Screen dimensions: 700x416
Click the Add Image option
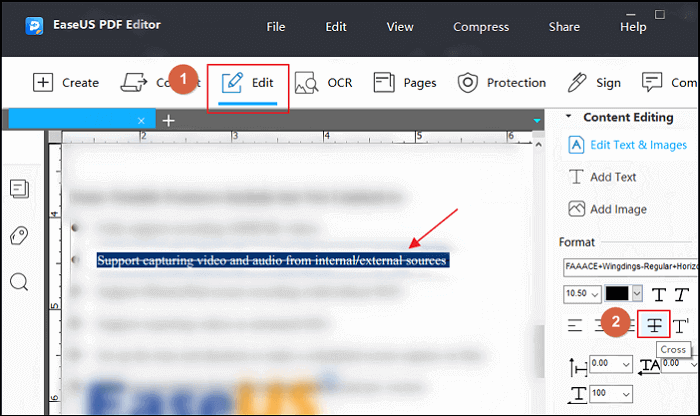tap(610, 209)
